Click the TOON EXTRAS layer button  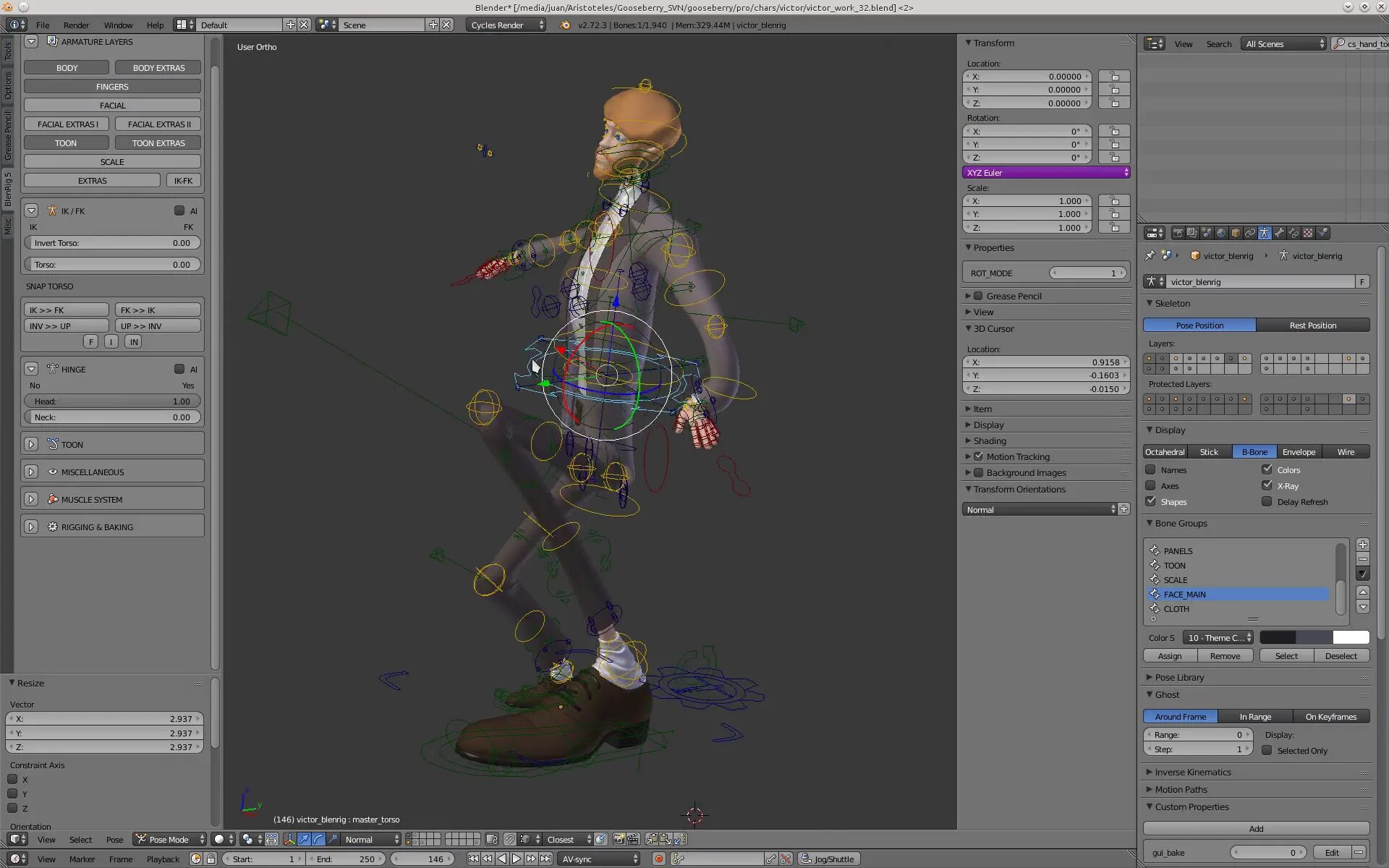tap(158, 142)
